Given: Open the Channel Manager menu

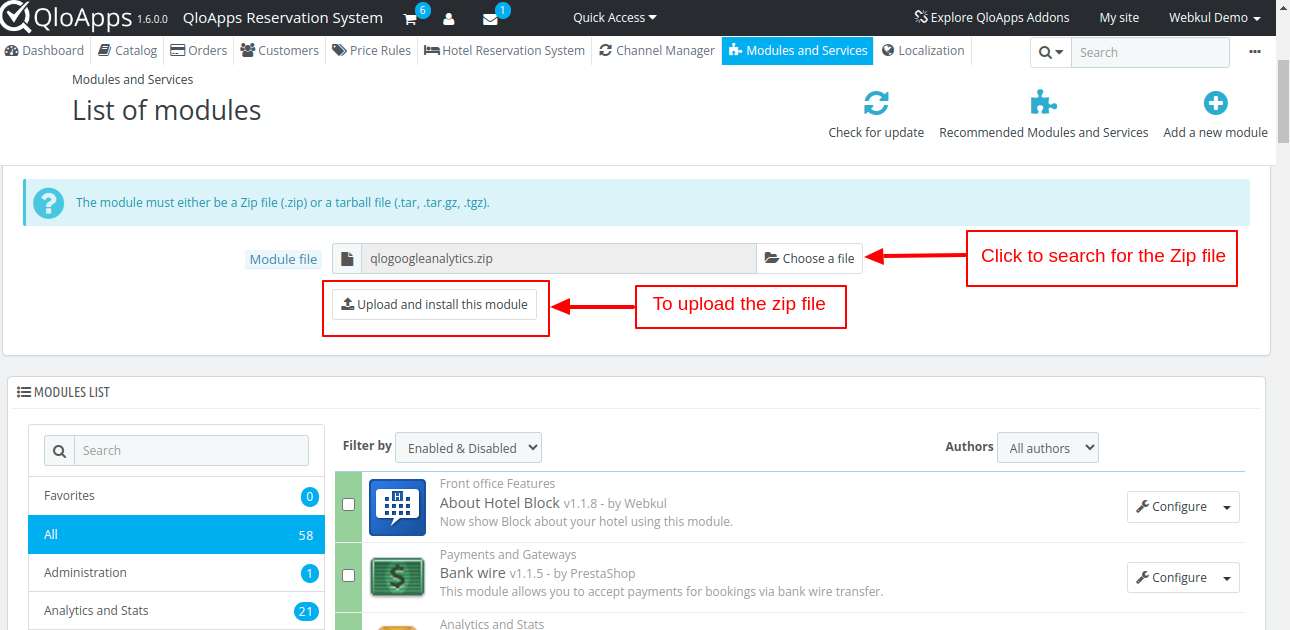Looking at the screenshot, I should coord(657,50).
